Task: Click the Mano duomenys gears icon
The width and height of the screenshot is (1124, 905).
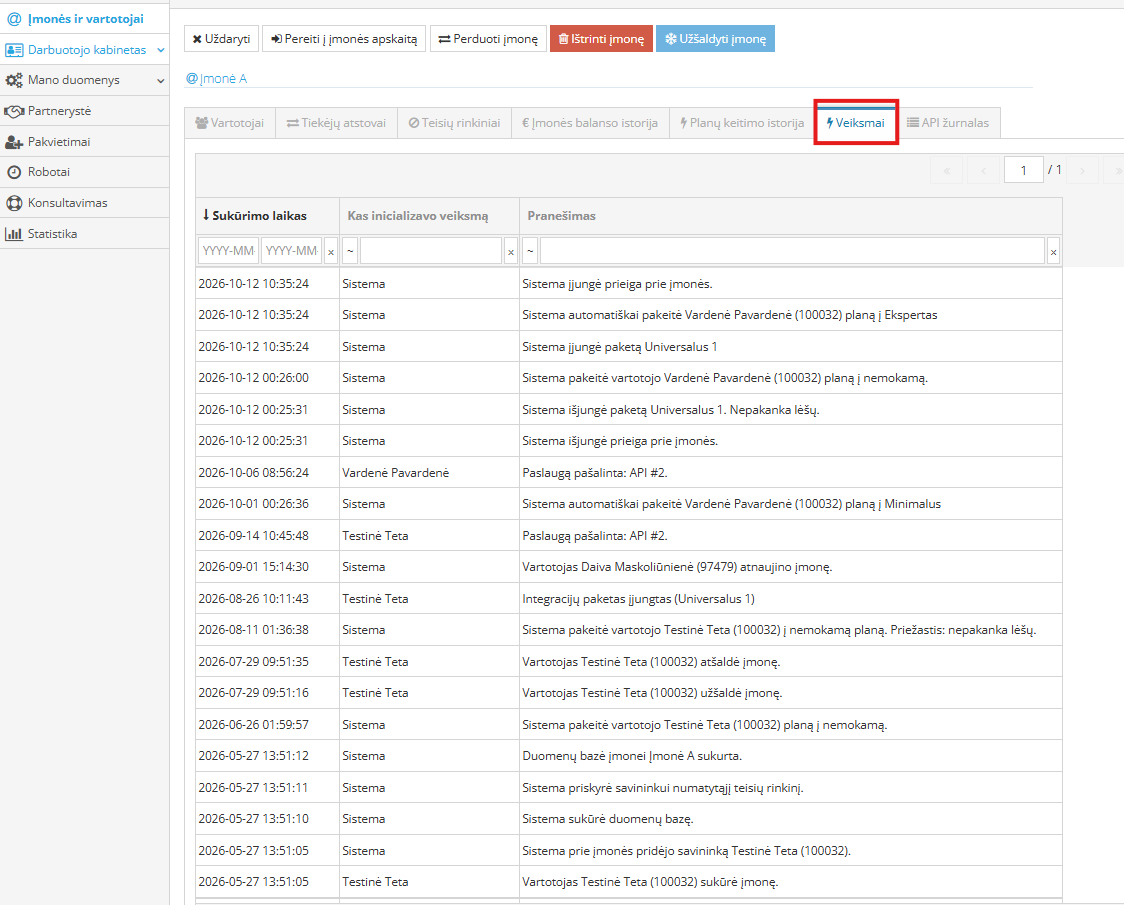Action: (x=14, y=80)
